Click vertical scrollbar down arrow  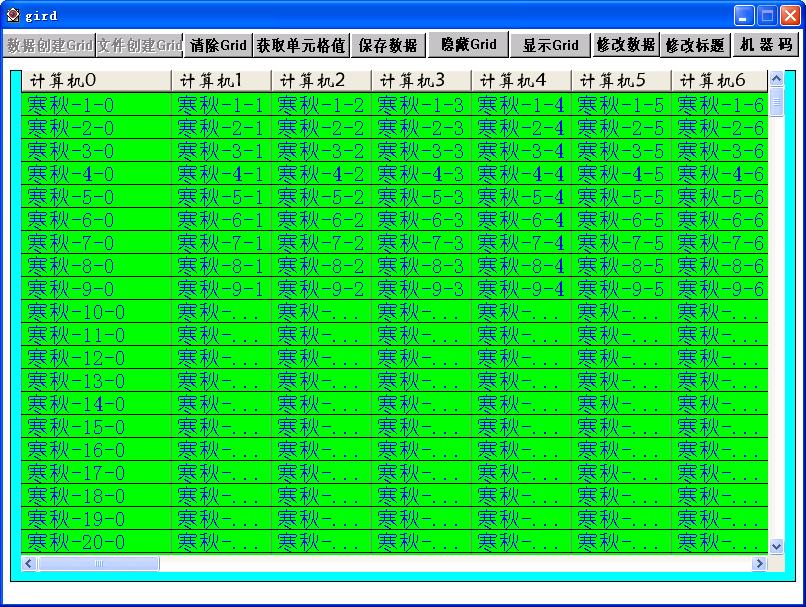(x=776, y=546)
